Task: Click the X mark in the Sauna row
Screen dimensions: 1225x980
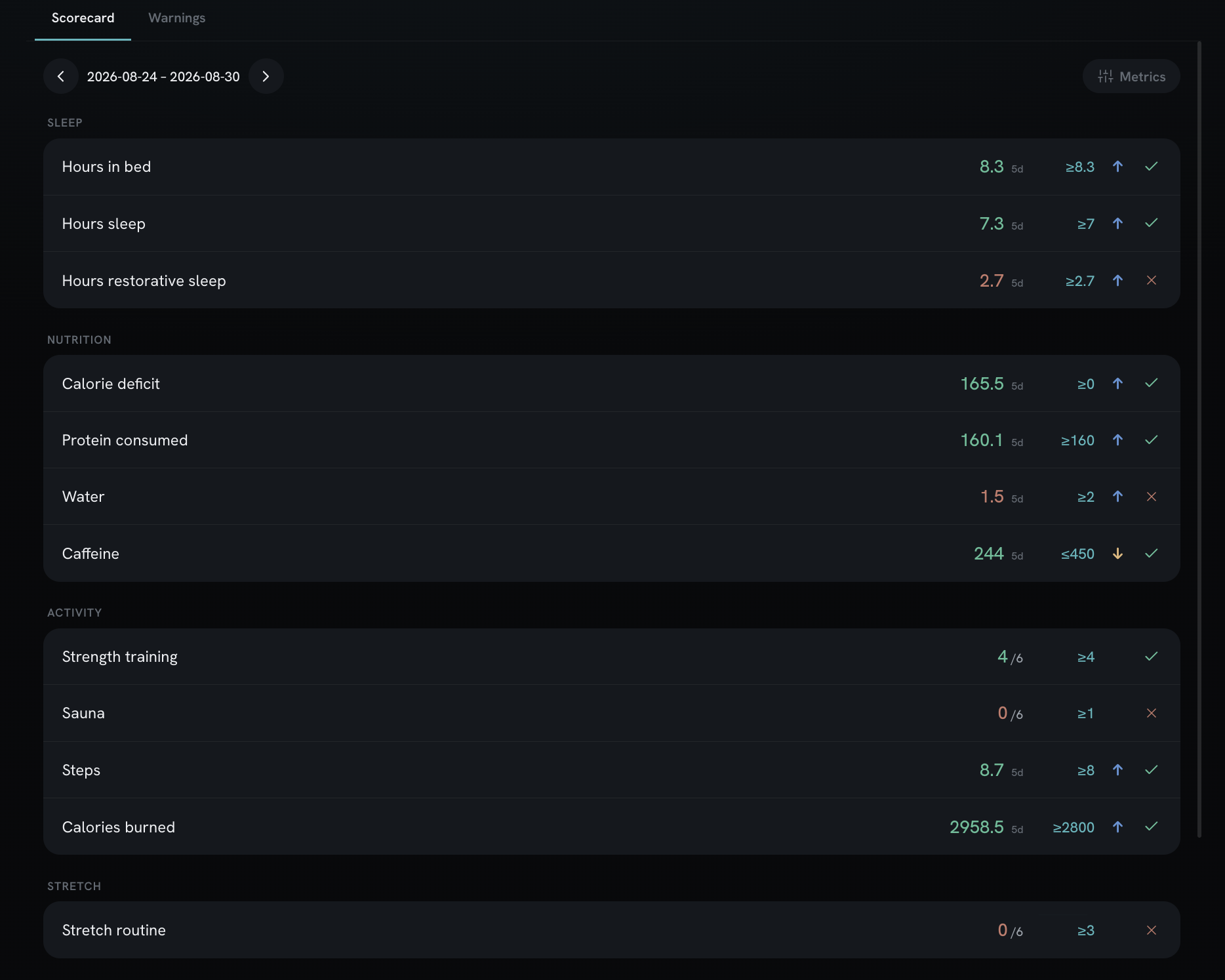Action: coord(1151,713)
